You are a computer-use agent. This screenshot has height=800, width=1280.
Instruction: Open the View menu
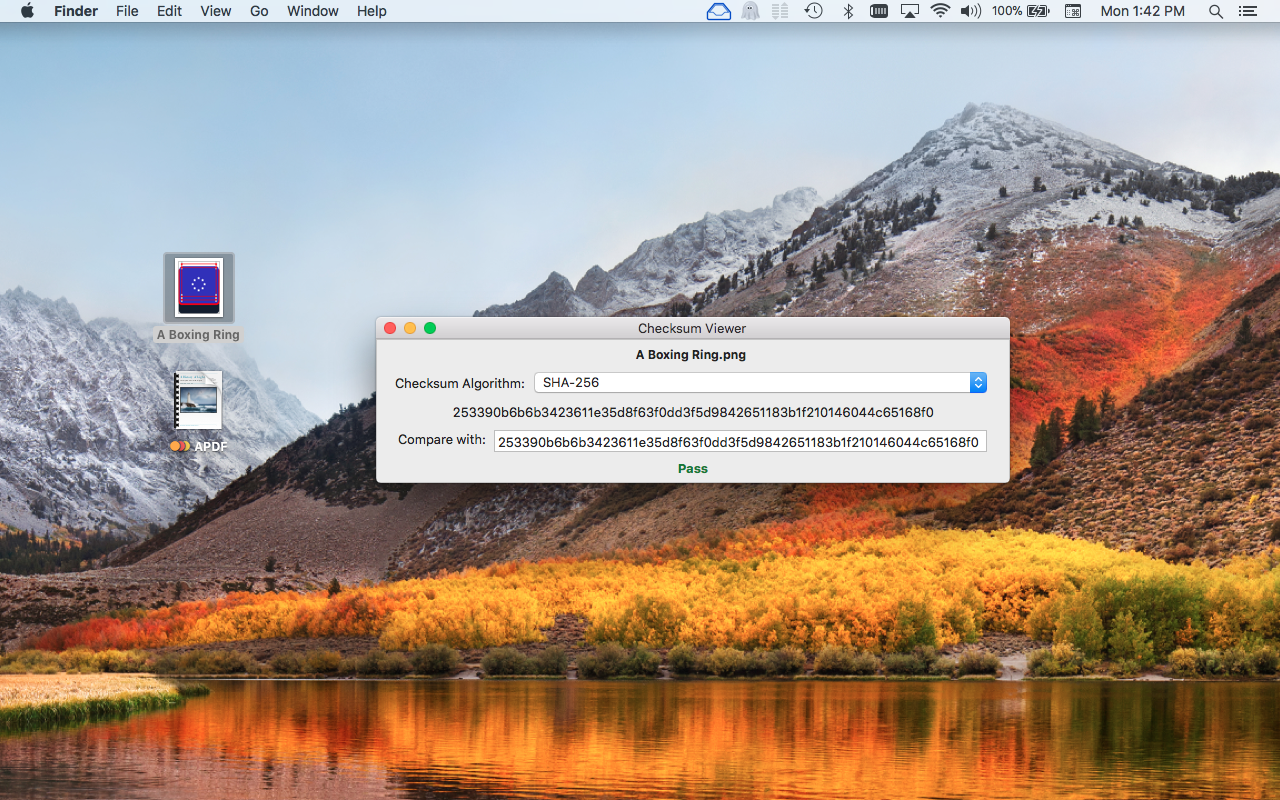coord(216,11)
